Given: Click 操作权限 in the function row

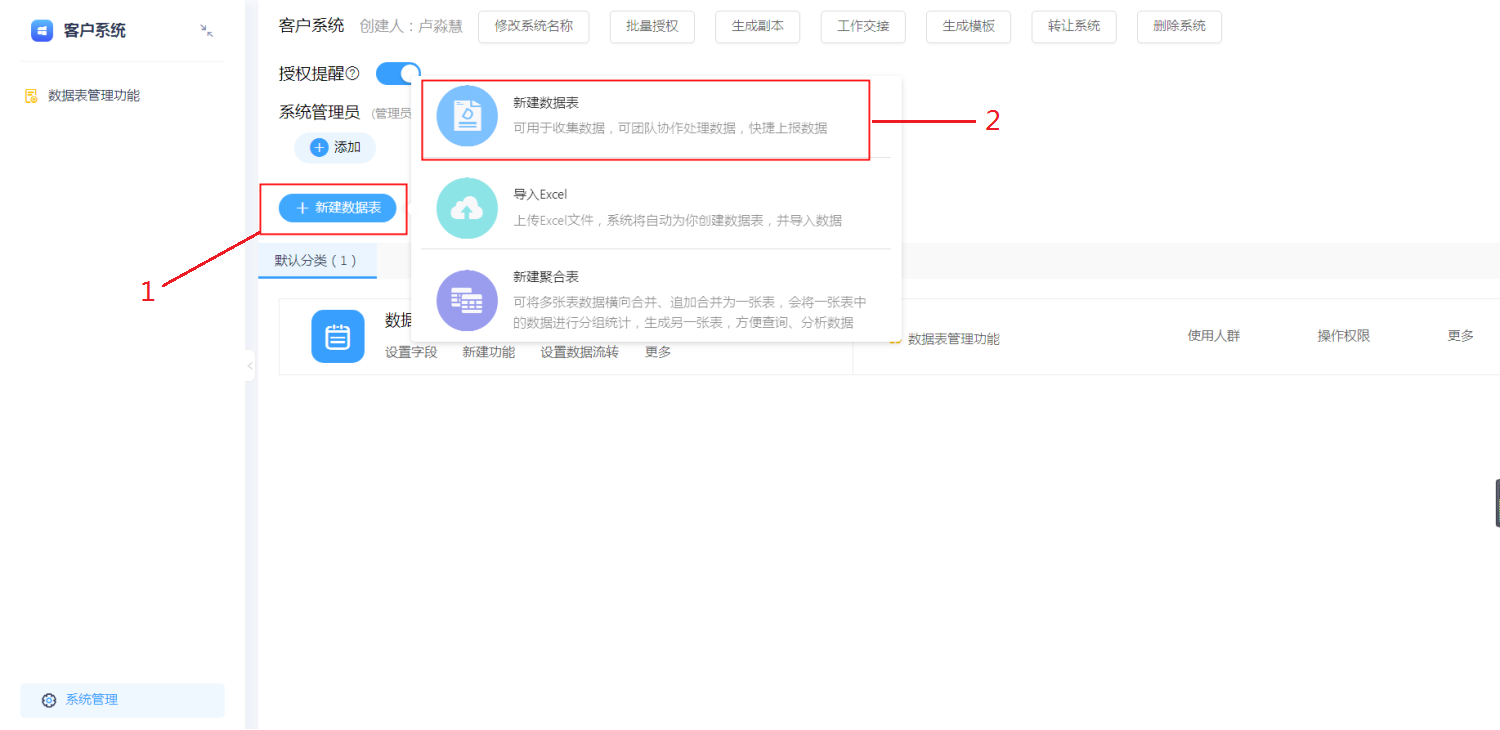Looking at the screenshot, I should click(1344, 336).
